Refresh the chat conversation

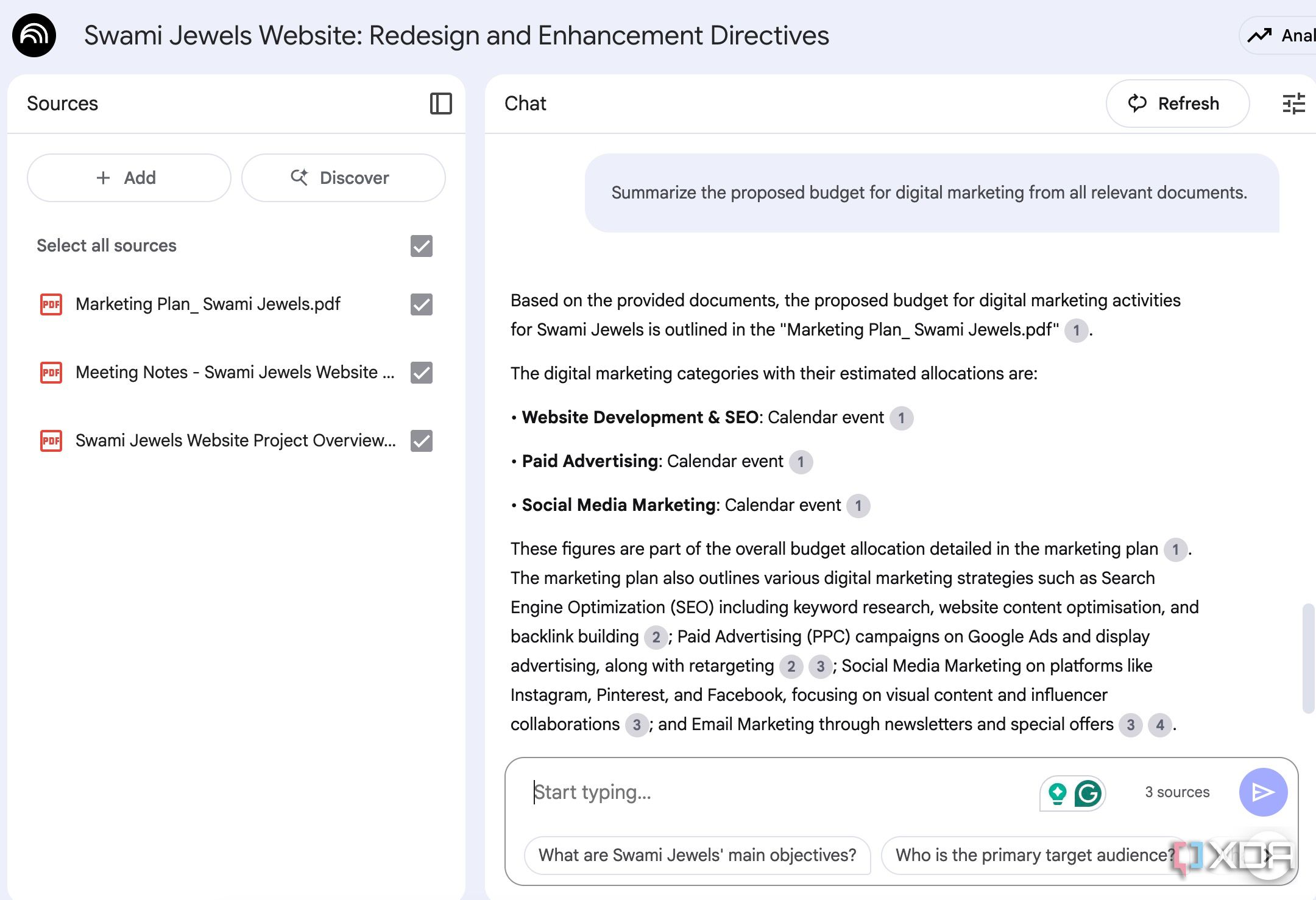click(x=1177, y=104)
